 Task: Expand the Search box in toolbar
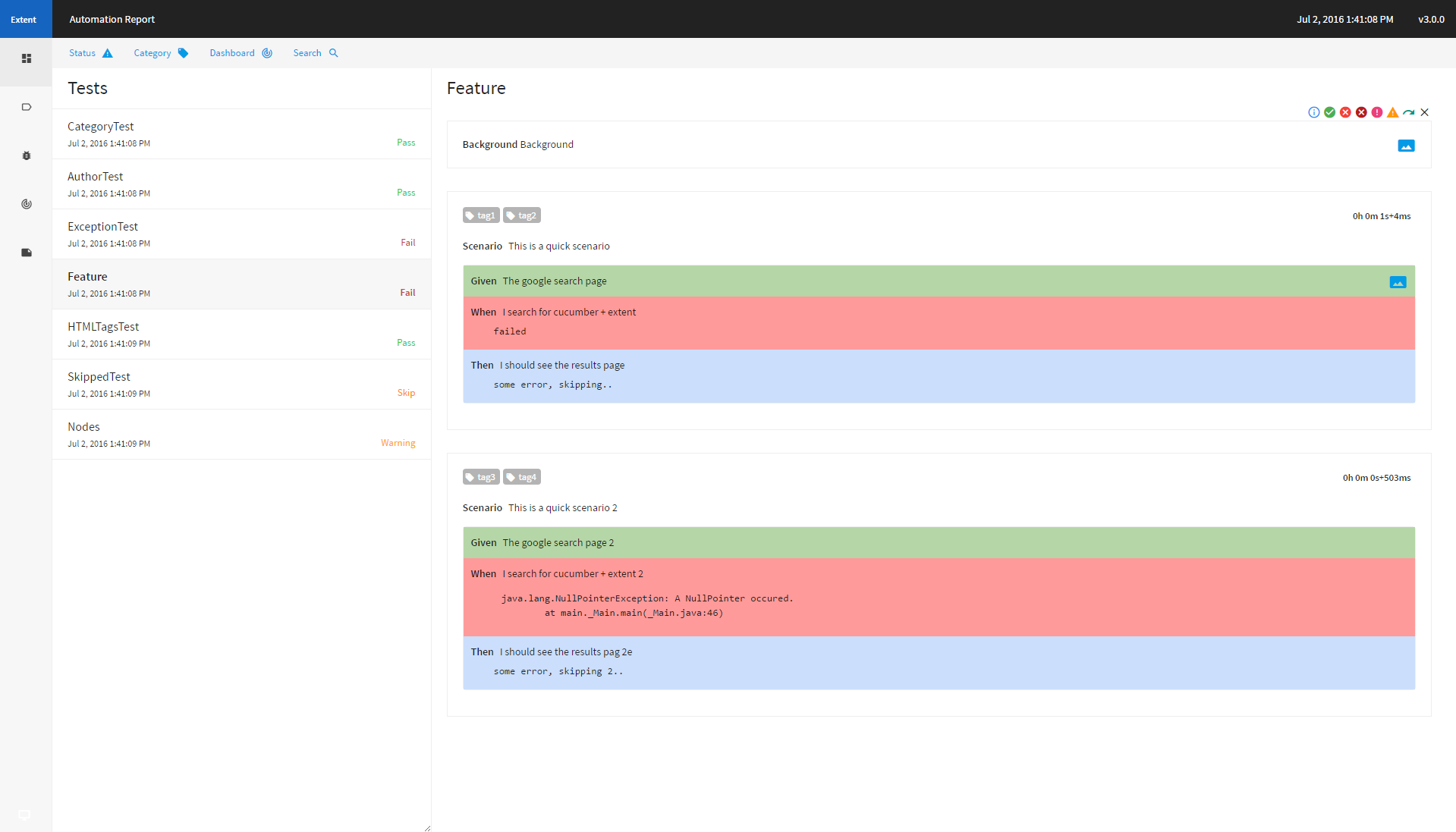[315, 53]
